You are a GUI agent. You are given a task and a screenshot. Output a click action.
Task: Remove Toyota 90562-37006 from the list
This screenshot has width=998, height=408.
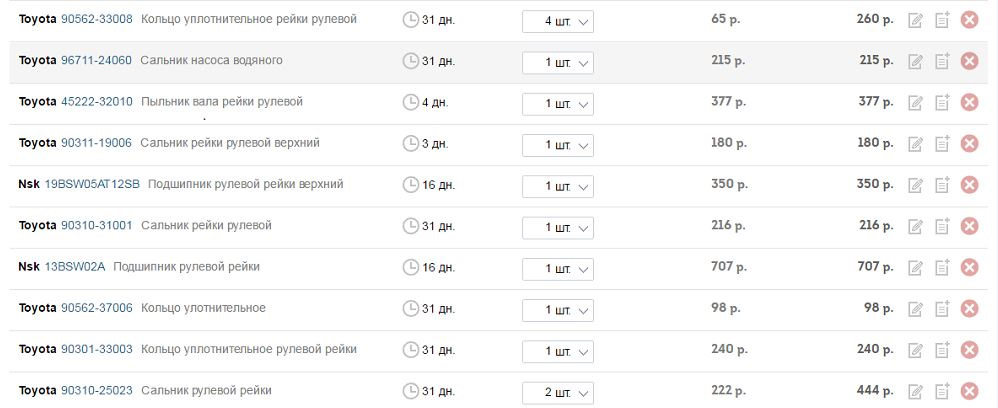coord(968,309)
